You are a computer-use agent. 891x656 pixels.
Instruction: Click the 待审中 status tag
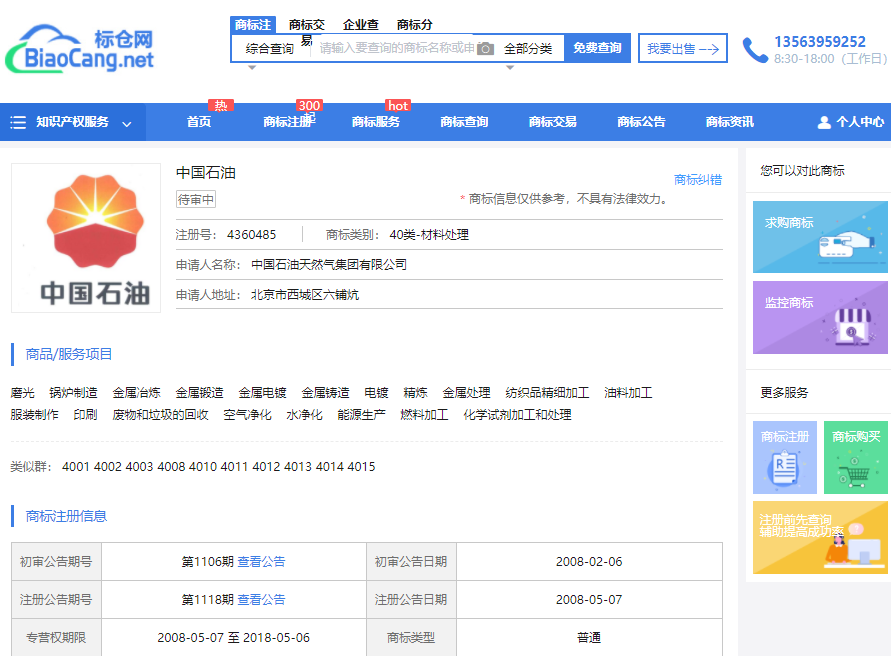(x=195, y=200)
